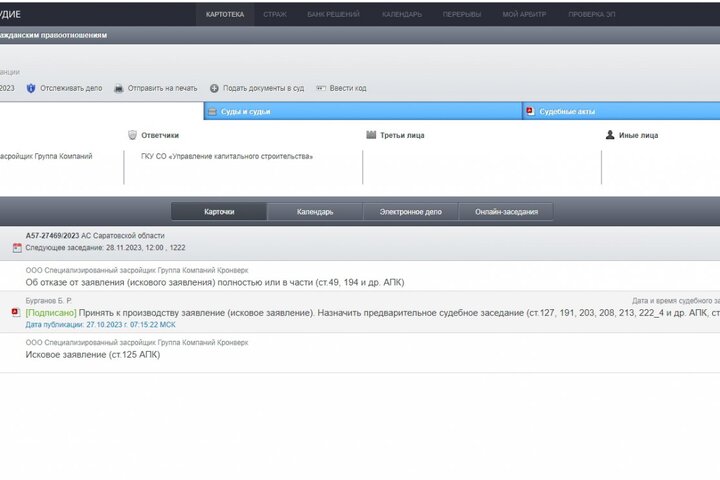
Task: Switch to the Онлайн-заседания tab
Action: point(506,212)
